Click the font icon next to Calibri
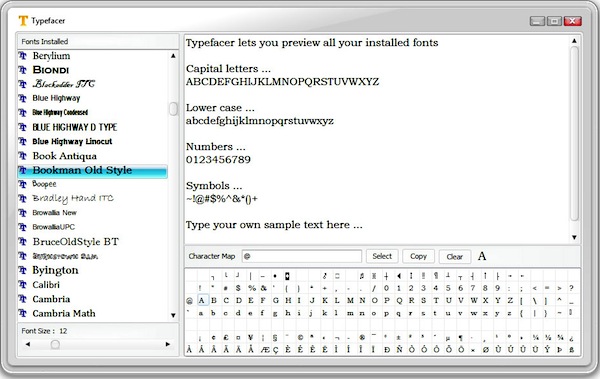The height and width of the screenshot is (379, 600). (x=23, y=285)
